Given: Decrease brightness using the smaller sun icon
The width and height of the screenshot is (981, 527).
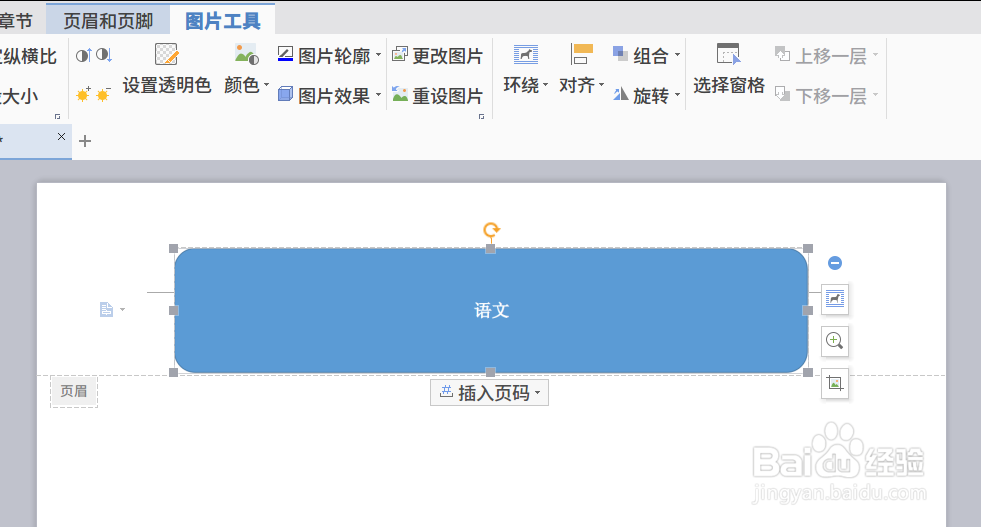Looking at the screenshot, I should pos(103,95).
